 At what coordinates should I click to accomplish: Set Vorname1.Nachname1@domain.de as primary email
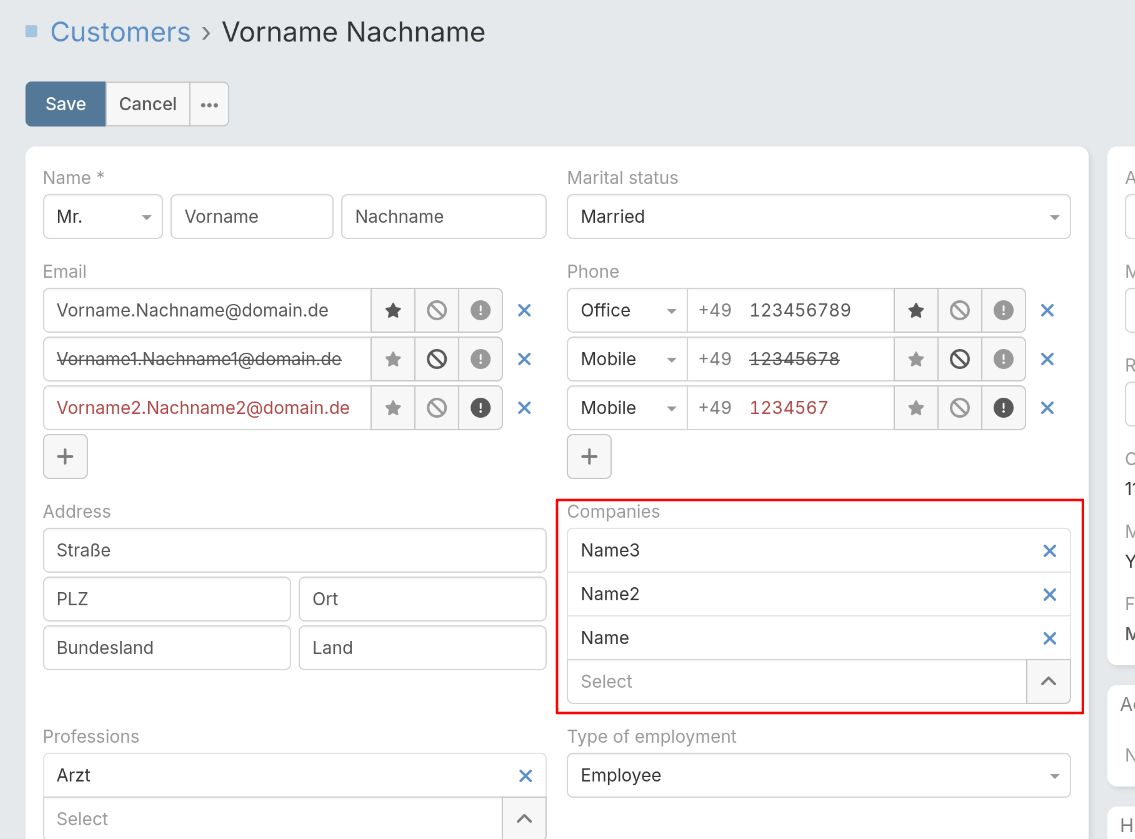393,359
